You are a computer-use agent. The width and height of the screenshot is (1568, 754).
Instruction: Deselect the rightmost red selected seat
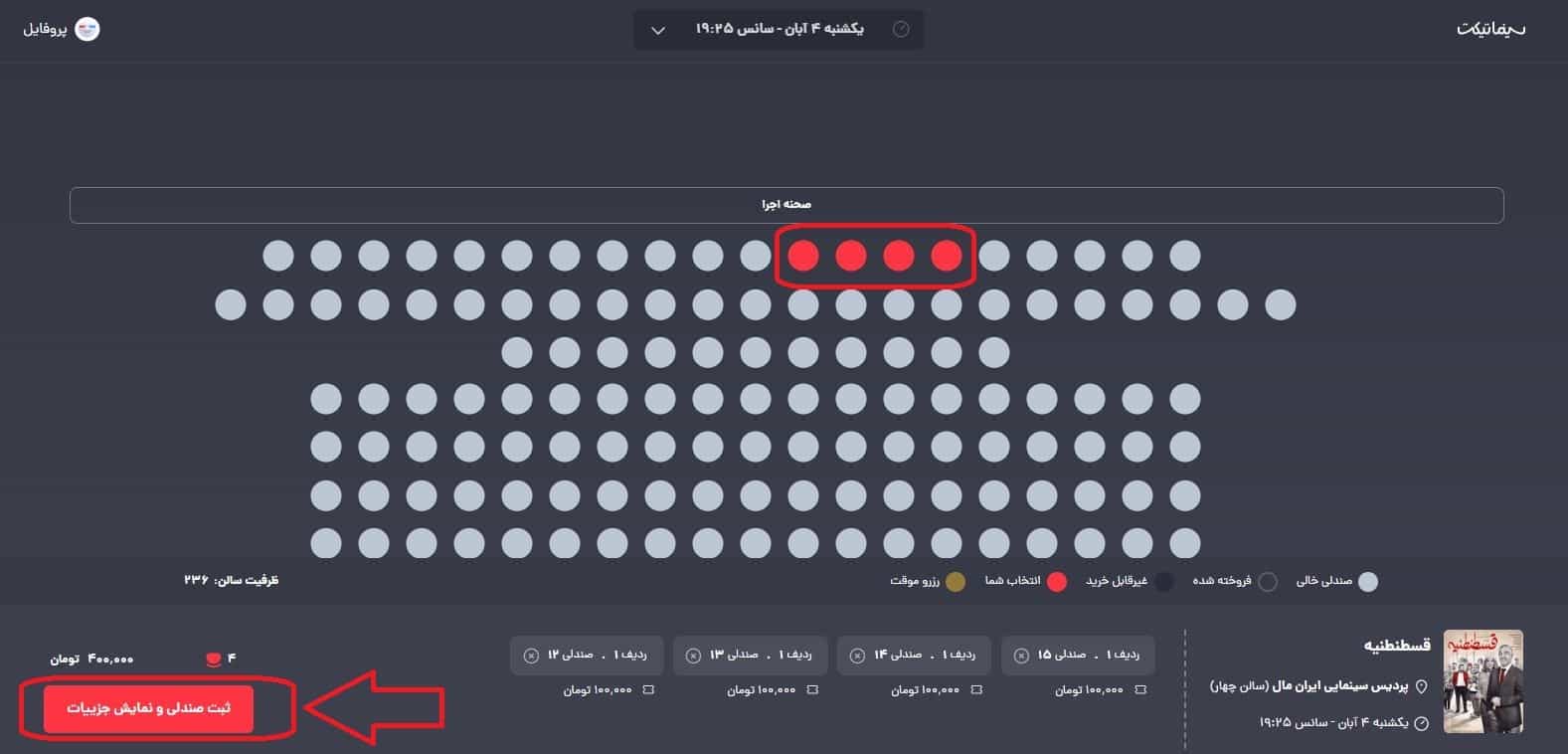coord(947,256)
